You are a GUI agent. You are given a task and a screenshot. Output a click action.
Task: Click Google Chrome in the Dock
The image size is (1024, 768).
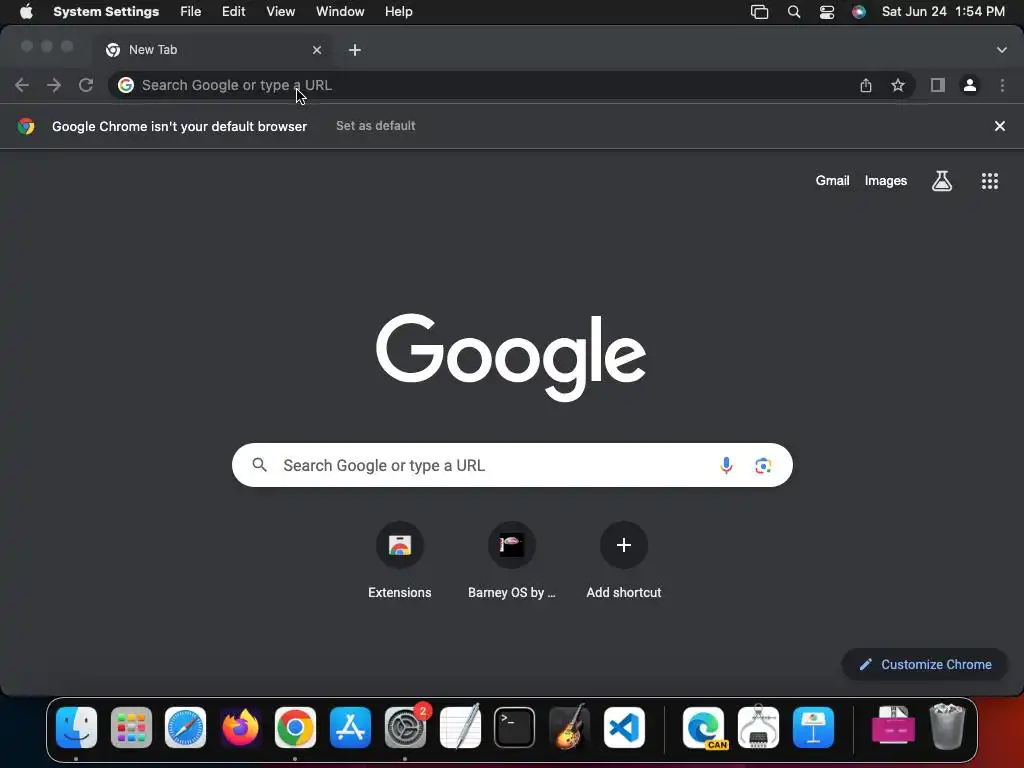click(x=295, y=727)
